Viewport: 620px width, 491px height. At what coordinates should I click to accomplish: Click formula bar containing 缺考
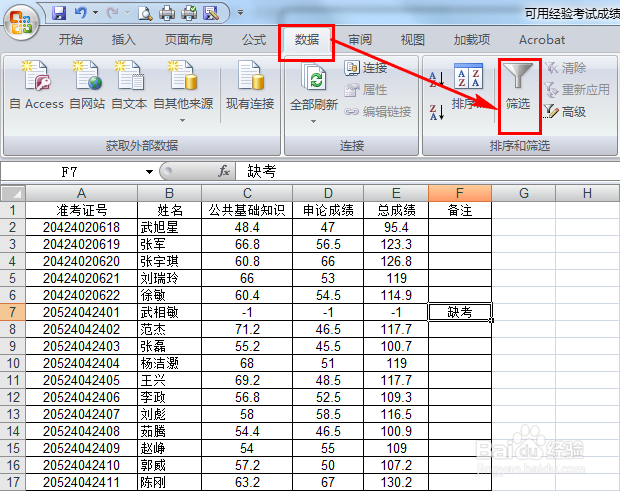click(x=427, y=172)
